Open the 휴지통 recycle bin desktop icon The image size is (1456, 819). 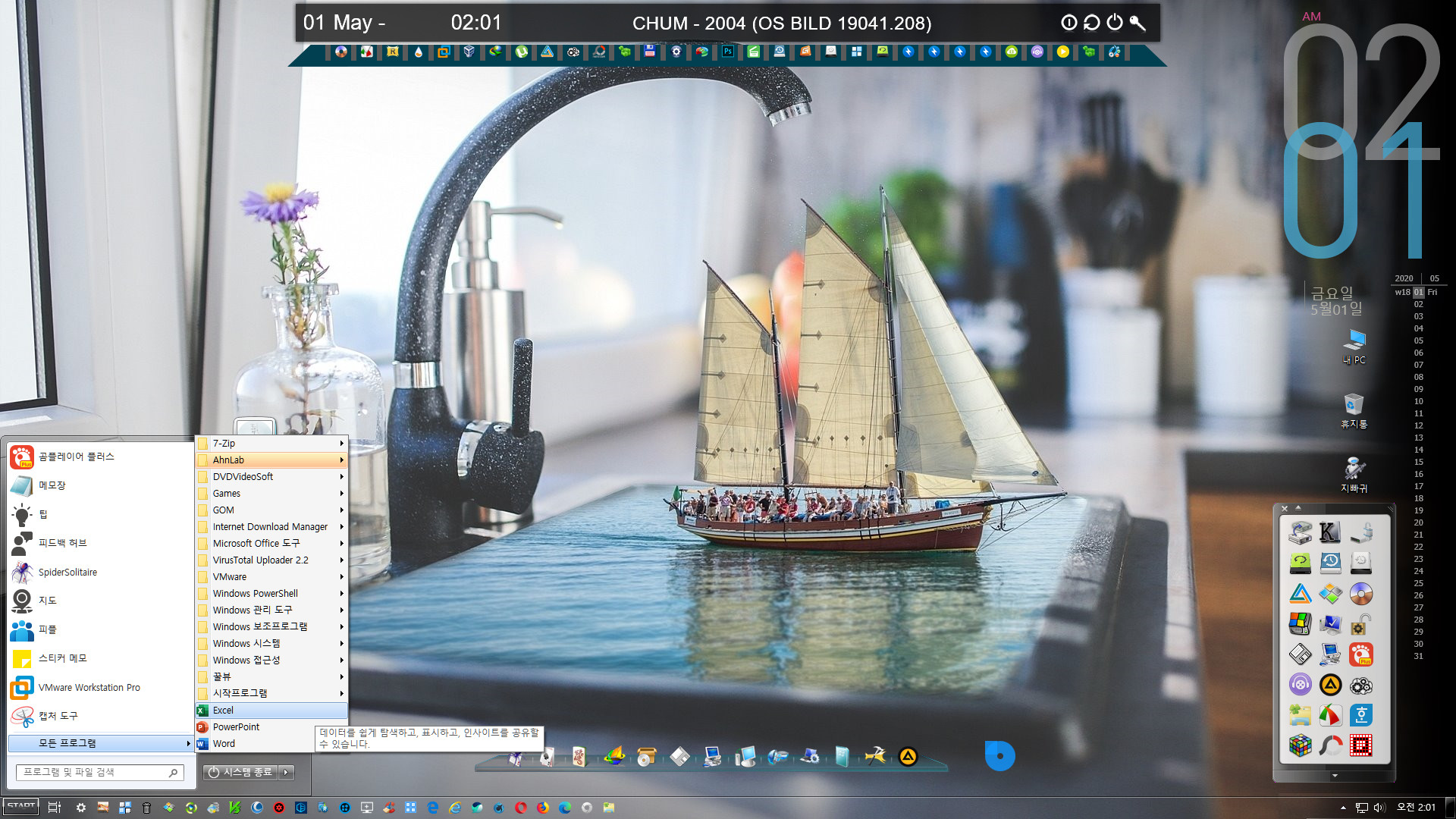pyautogui.click(x=1354, y=411)
